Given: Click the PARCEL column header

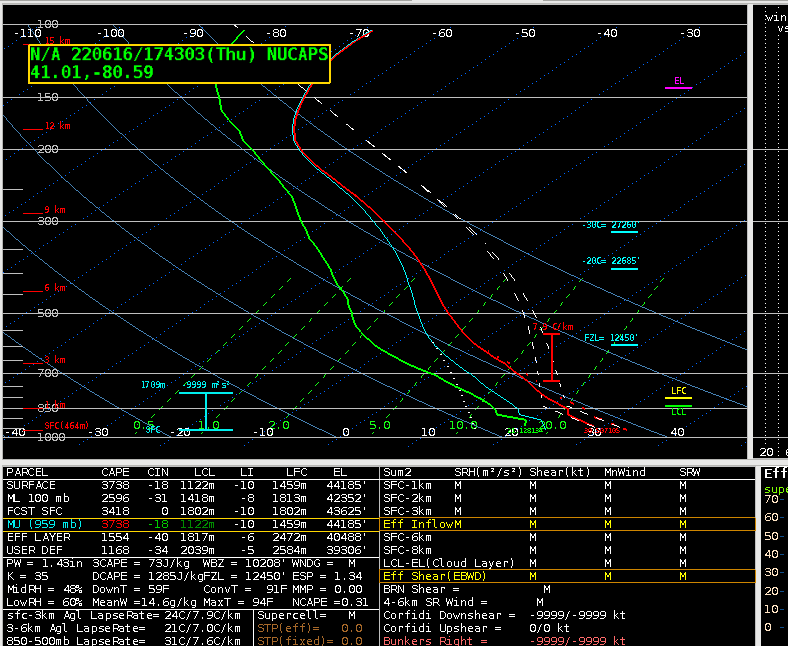Looking at the screenshot, I should (x=27, y=473).
